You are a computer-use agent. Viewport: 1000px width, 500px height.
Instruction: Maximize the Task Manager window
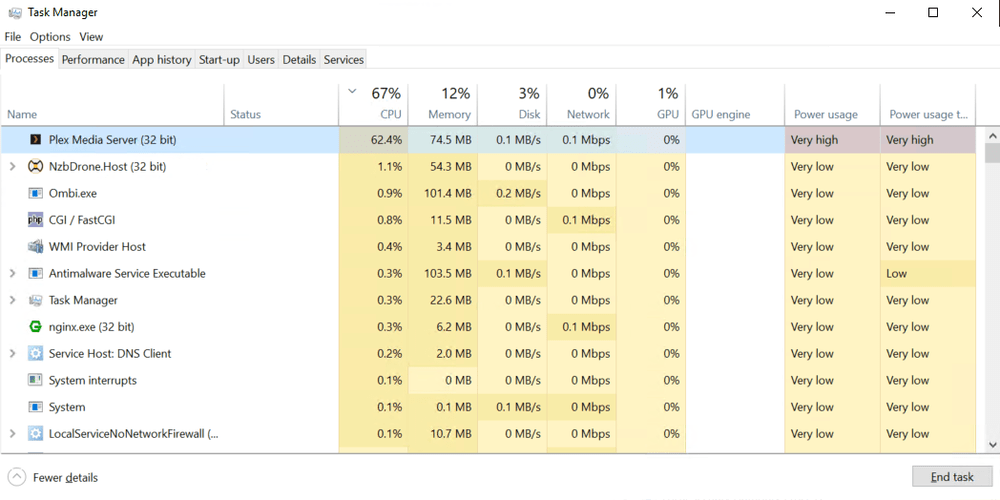pyautogui.click(x=933, y=13)
